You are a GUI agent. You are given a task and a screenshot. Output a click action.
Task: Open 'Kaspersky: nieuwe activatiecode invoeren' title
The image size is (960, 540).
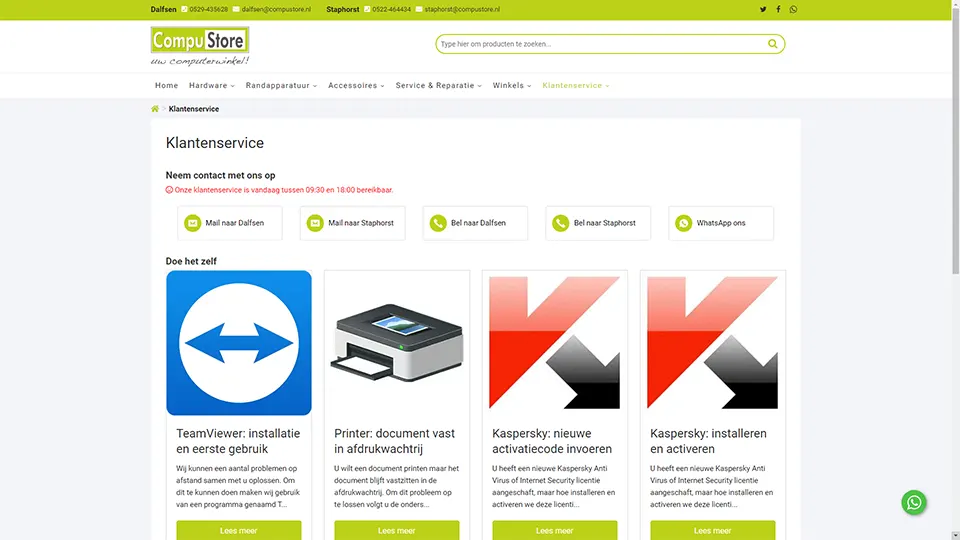click(x=552, y=441)
